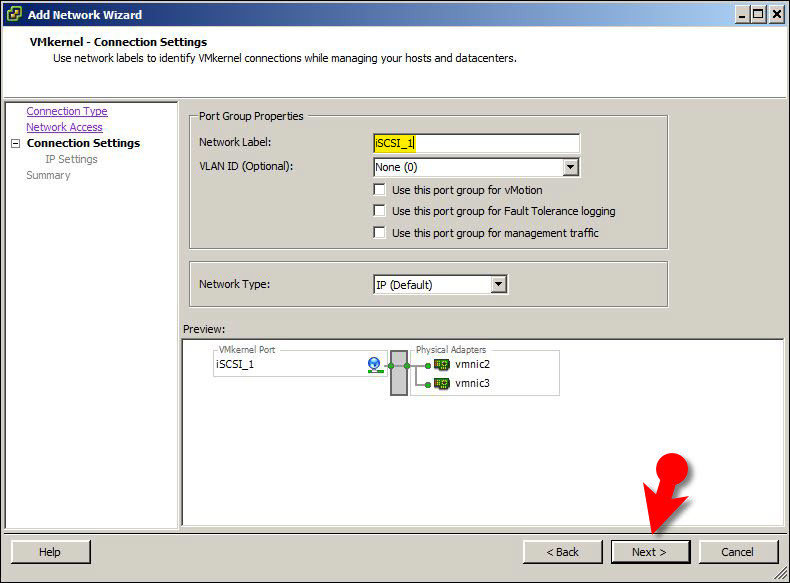Collapse the Connection Settings tree node
Screen dimensions: 790x583
[x=16, y=144]
